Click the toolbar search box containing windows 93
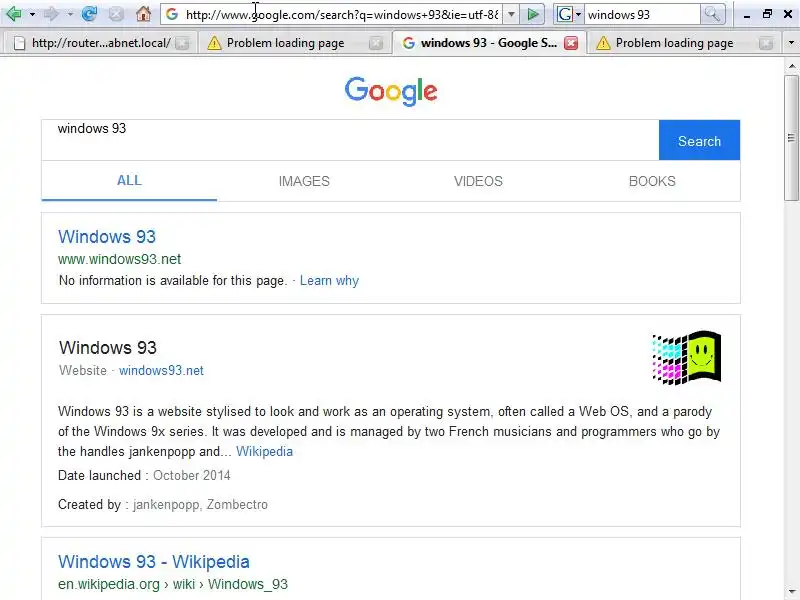This screenshot has height=600, width=800. coord(642,14)
